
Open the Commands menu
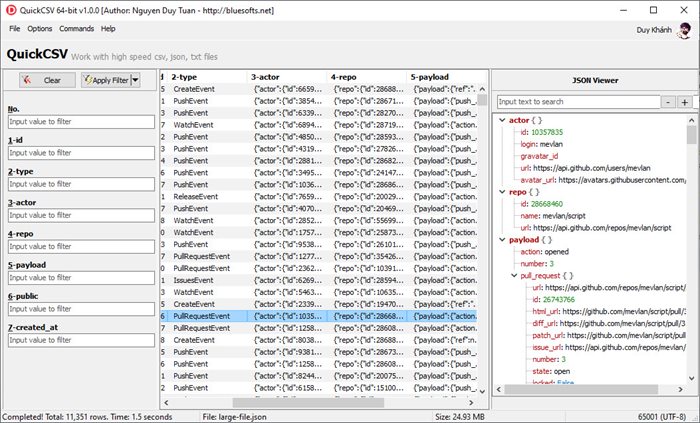point(76,29)
